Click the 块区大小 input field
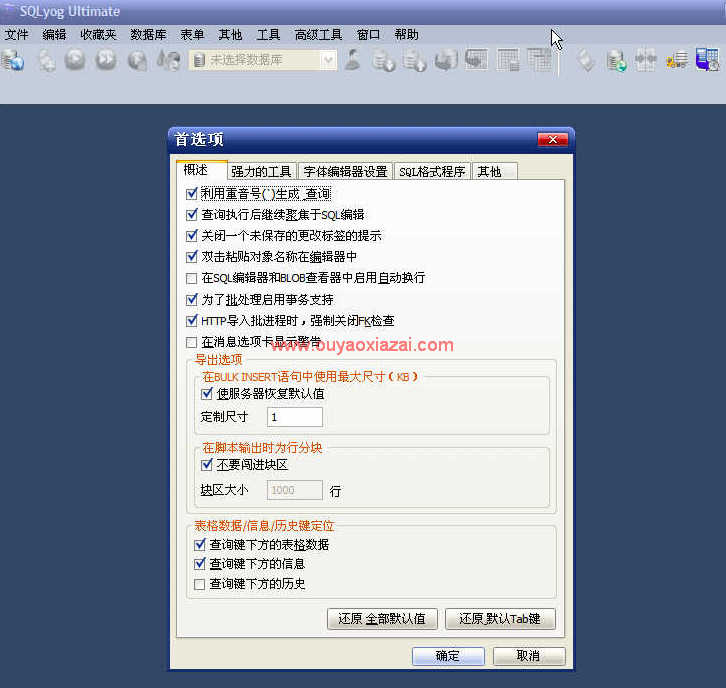The image size is (726, 688). coord(294,490)
